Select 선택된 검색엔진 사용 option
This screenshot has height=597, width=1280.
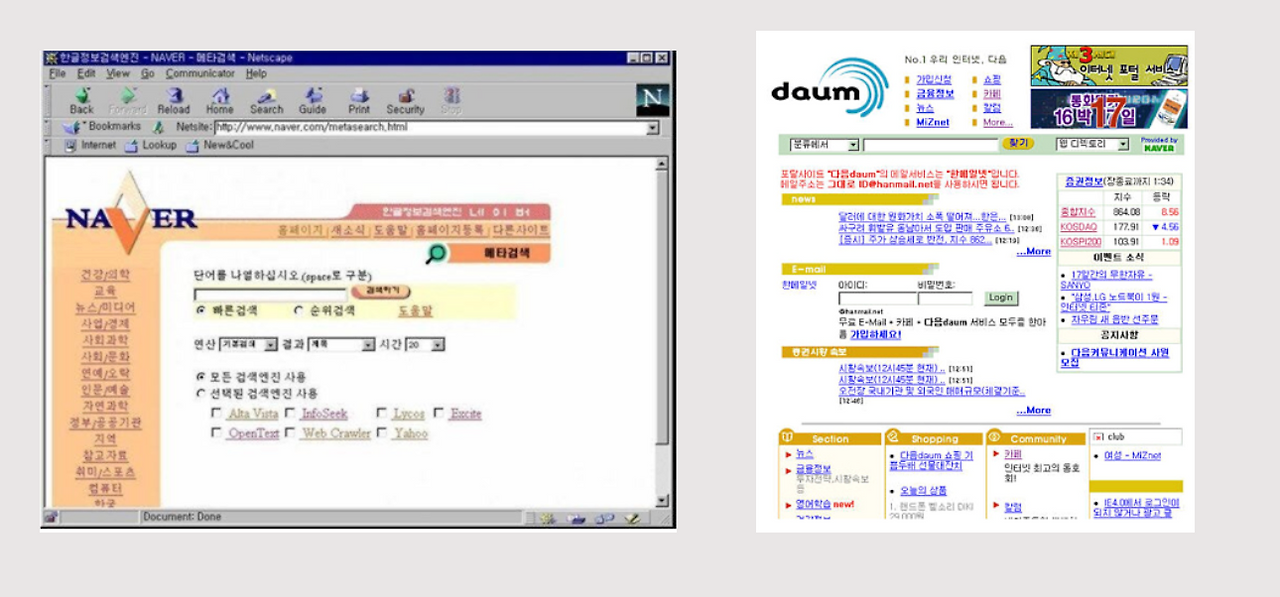tap(201, 394)
